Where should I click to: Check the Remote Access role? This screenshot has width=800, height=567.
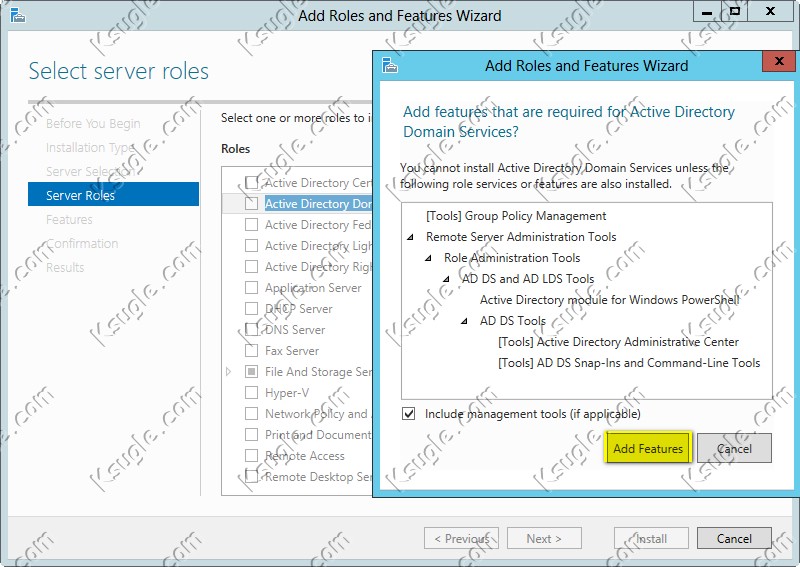252,455
